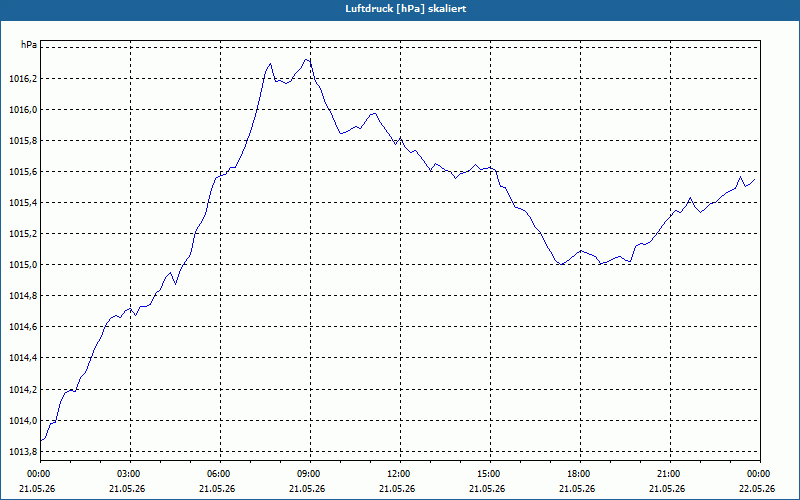Select the 1016,2 y-axis label
The height and width of the screenshot is (500, 800).
pyautogui.click(x=22, y=79)
